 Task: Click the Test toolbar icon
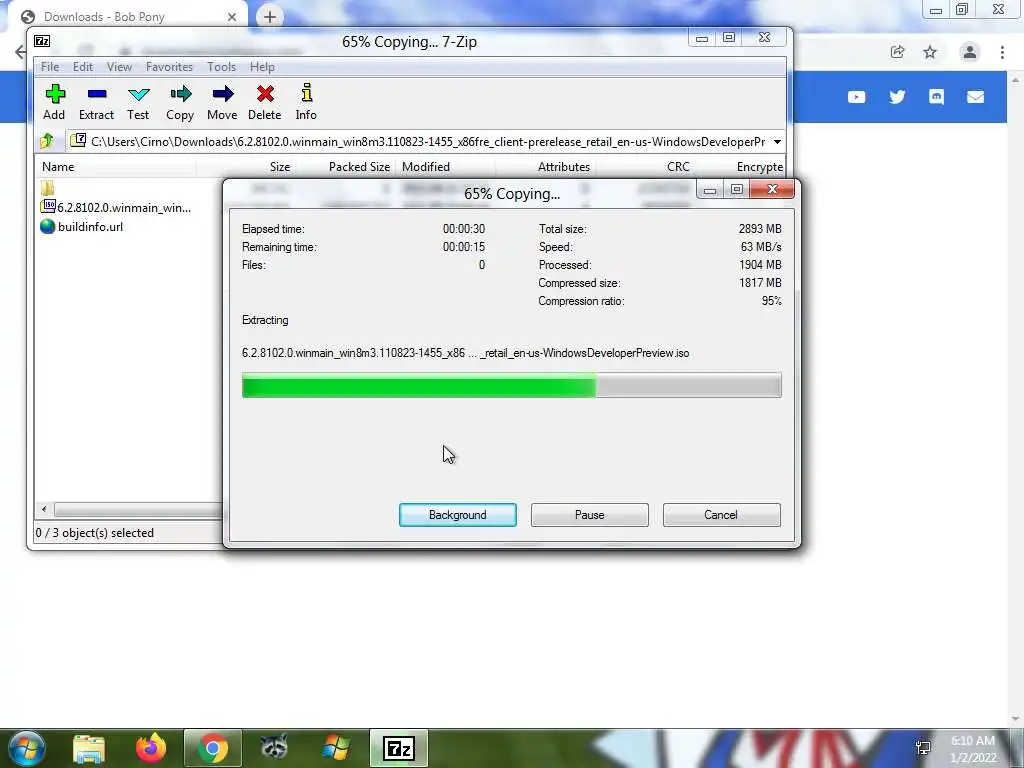pos(138,101)
